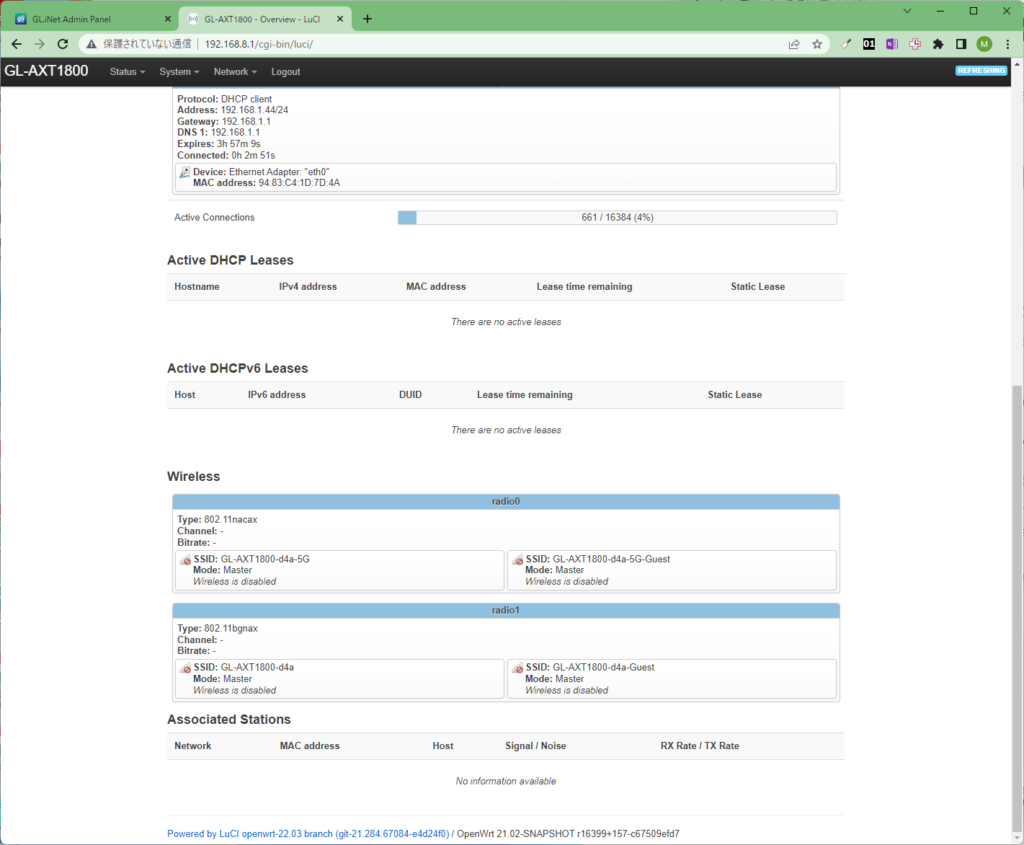Bookmark the page with the star icon
This screenshot has height=845, width=1024.
(x=817, y=44)
